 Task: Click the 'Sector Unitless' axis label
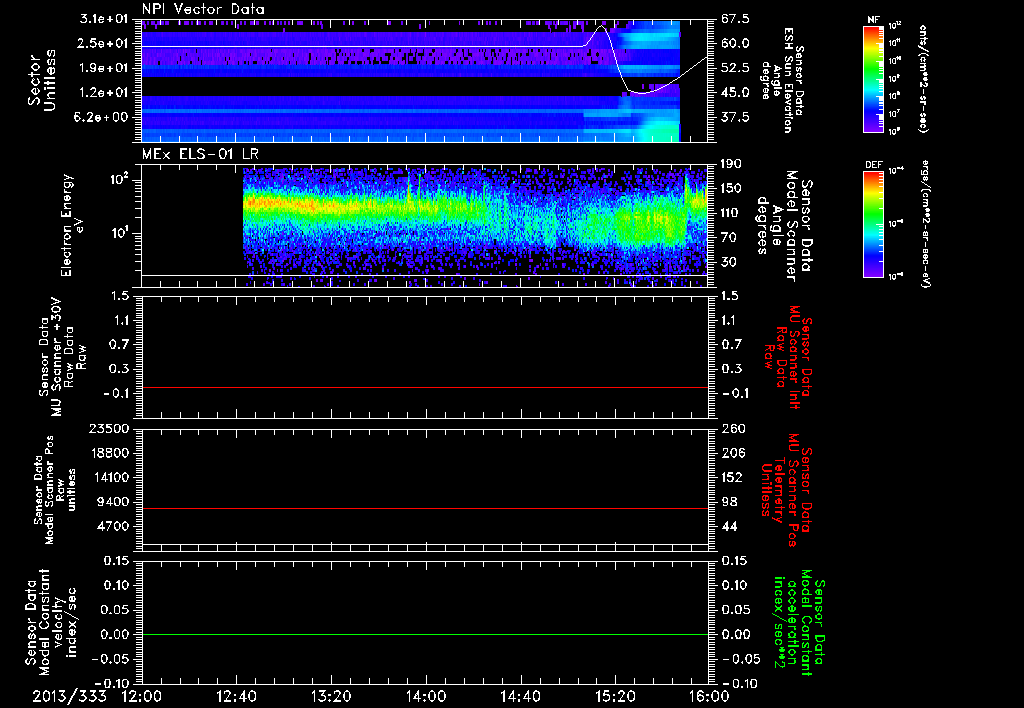pos(41,80)
